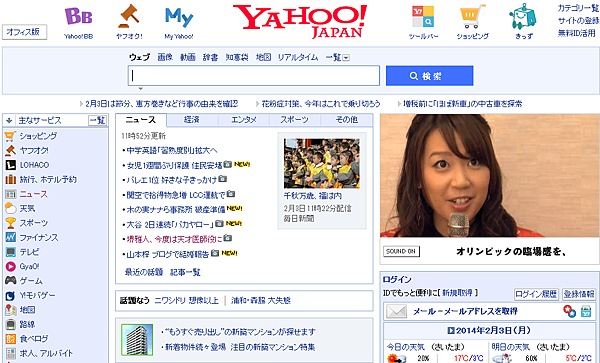Screen dimensions: 600x363
Task: Open the mail address acquisition link
Action: [x=465, y=311]
